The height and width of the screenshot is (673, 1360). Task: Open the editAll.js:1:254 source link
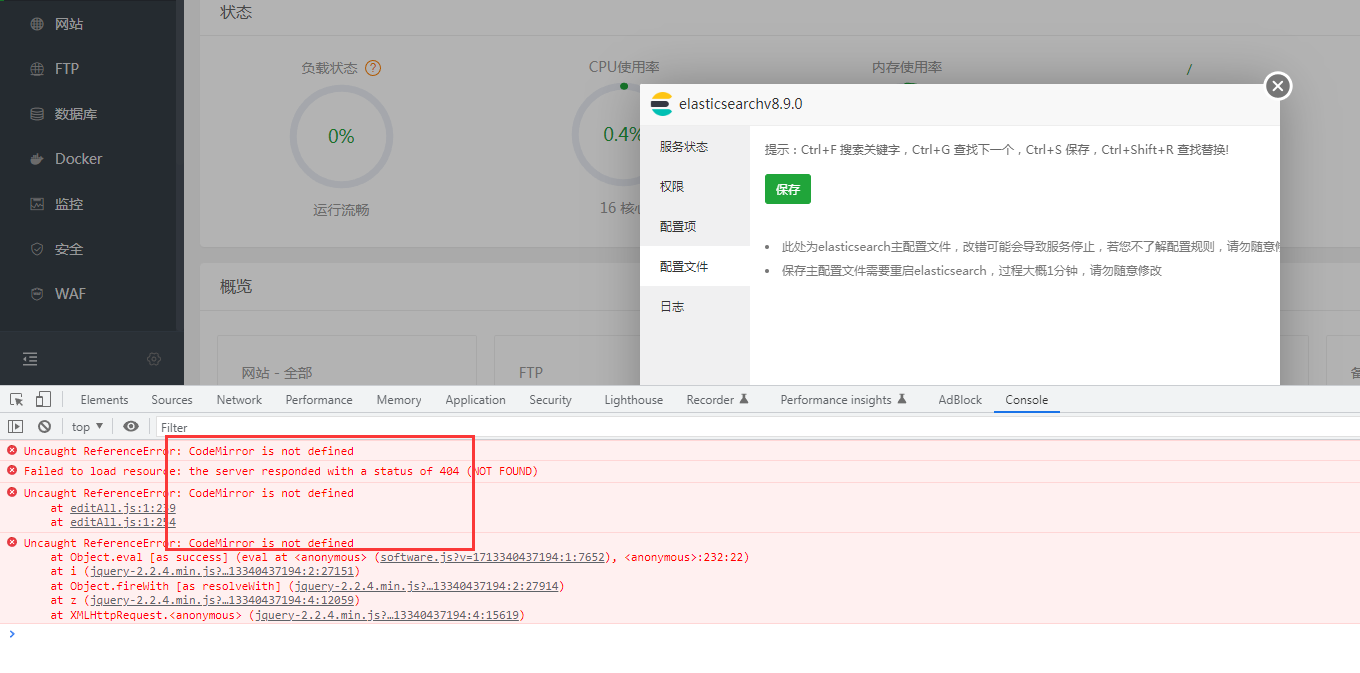coord(123,522)
